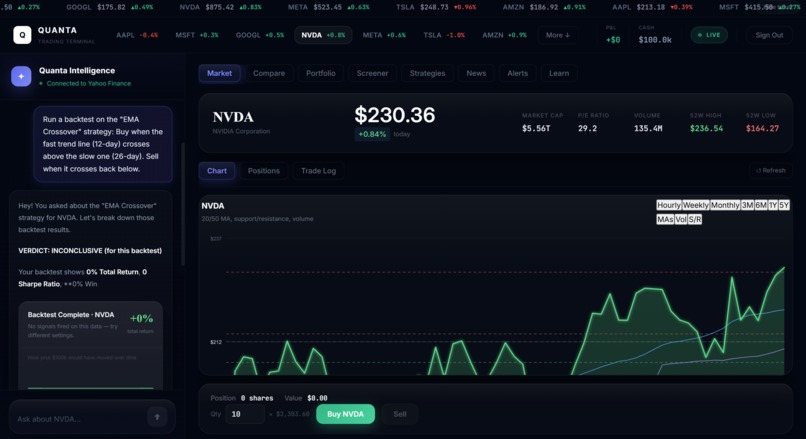Viewport: 806px width, 439px height.
Task: Click the Cash value $100.0k
Action: click(x=655, y=40)
